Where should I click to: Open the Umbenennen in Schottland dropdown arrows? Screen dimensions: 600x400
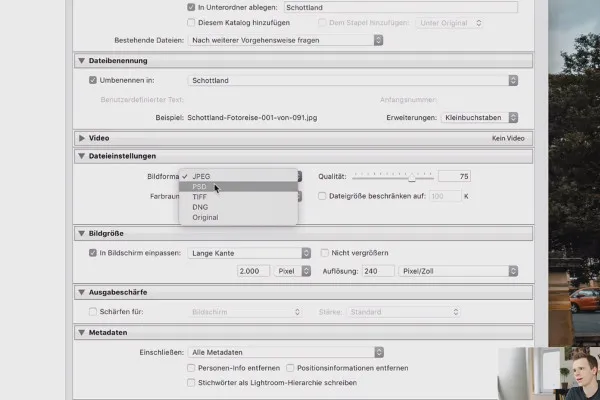pos(513,80)
